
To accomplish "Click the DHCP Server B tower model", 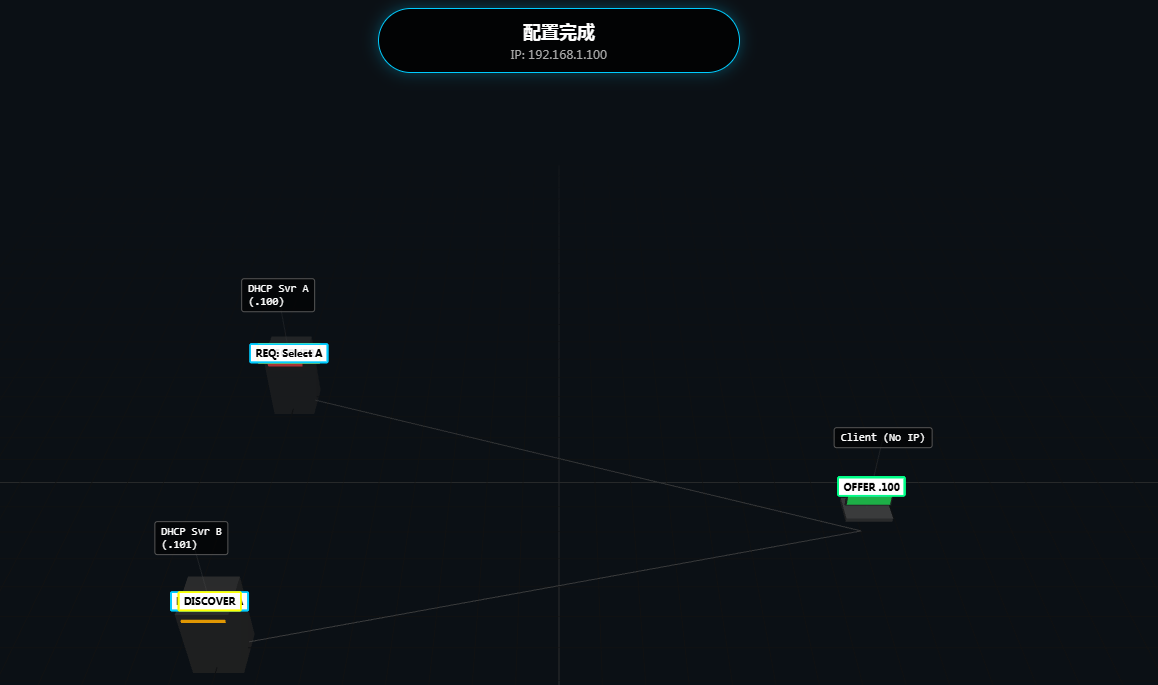I will (x=216, y=645).
